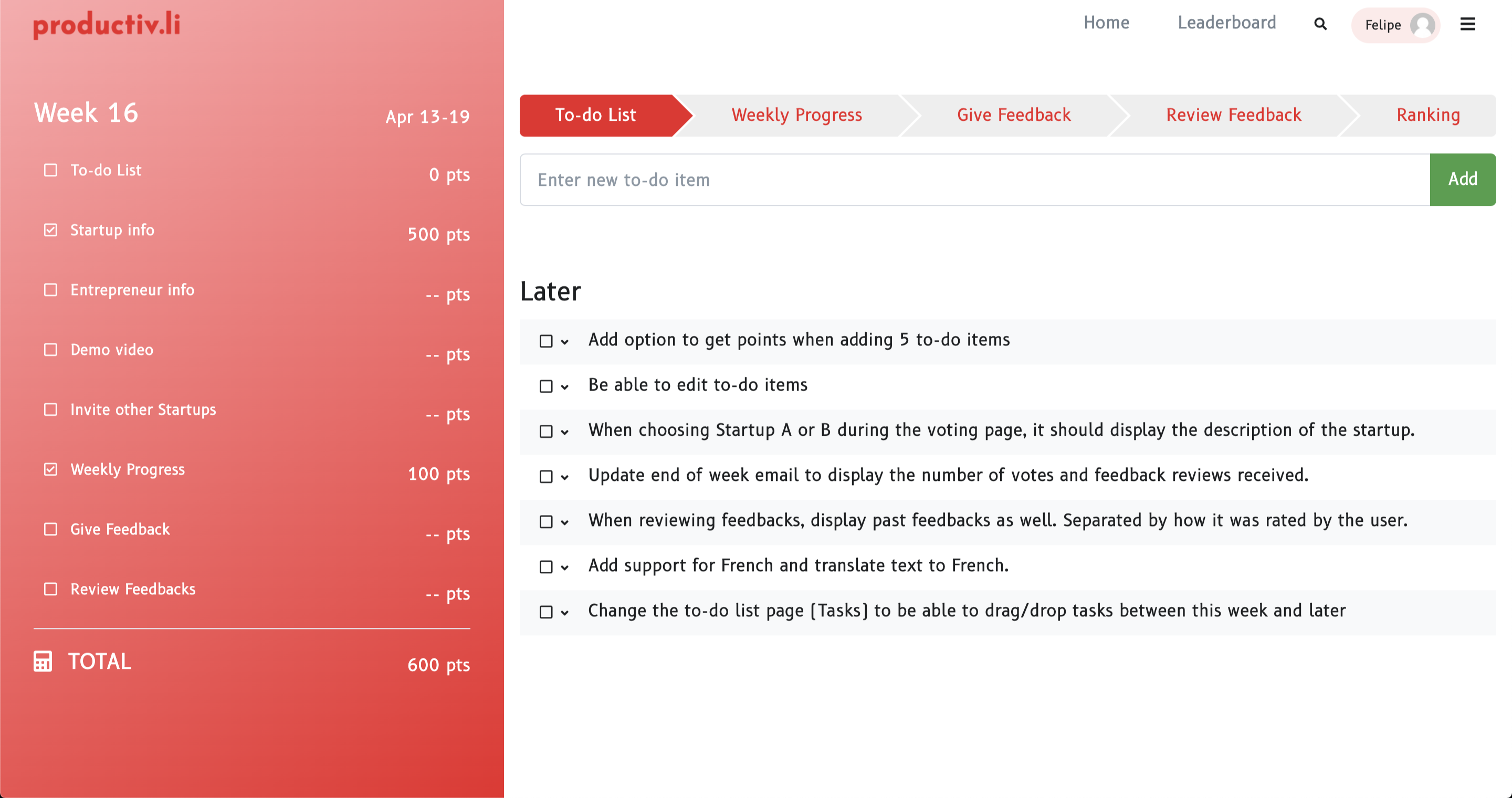Check the French translation to-do item
This screenshot has width=1512, height=798.
(x=547, y=566)
